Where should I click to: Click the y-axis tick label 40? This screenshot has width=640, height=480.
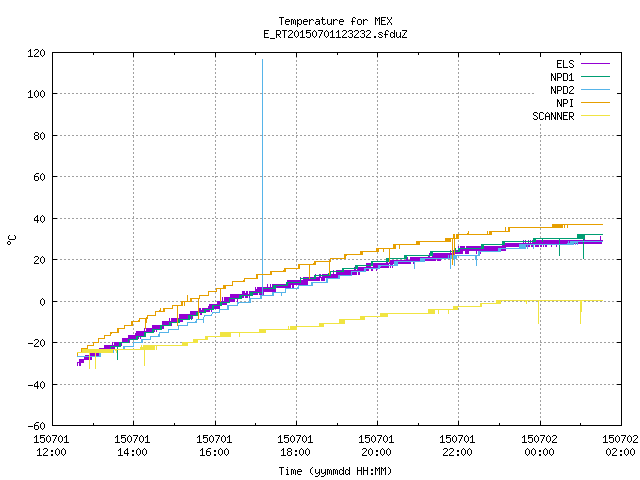(x=39, y=219)
